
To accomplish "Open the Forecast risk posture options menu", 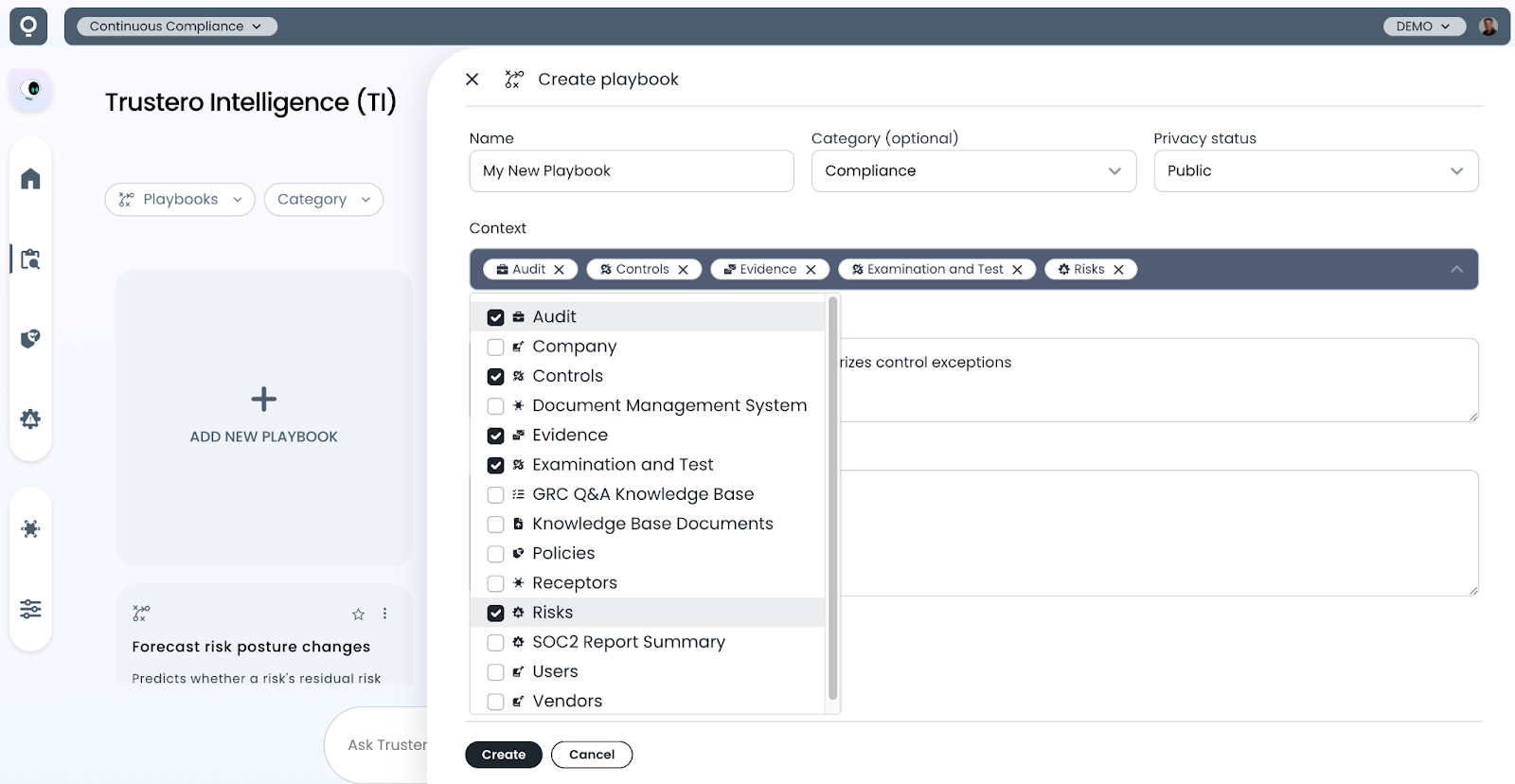I will pos(384,614).
